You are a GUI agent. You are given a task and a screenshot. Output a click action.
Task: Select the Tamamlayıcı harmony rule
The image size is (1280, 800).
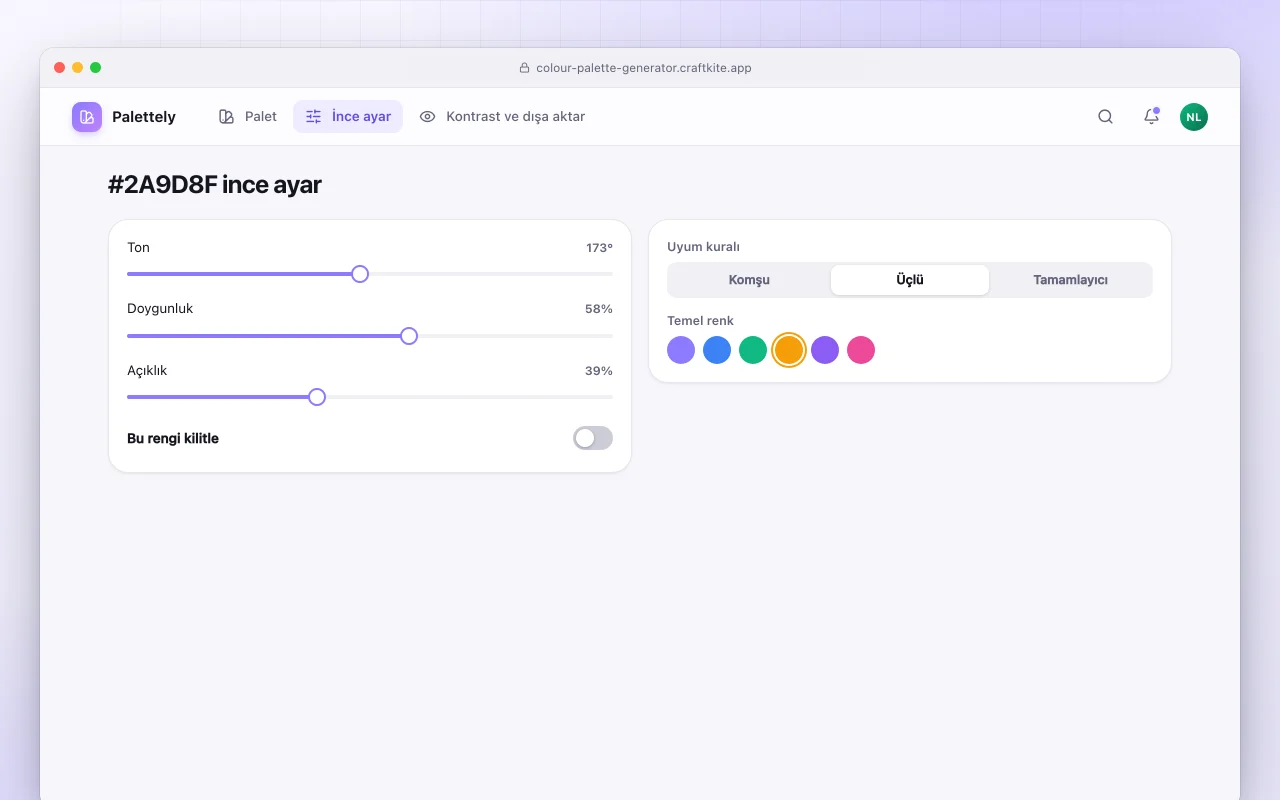pyautogui.click(x=1070, y=280)
